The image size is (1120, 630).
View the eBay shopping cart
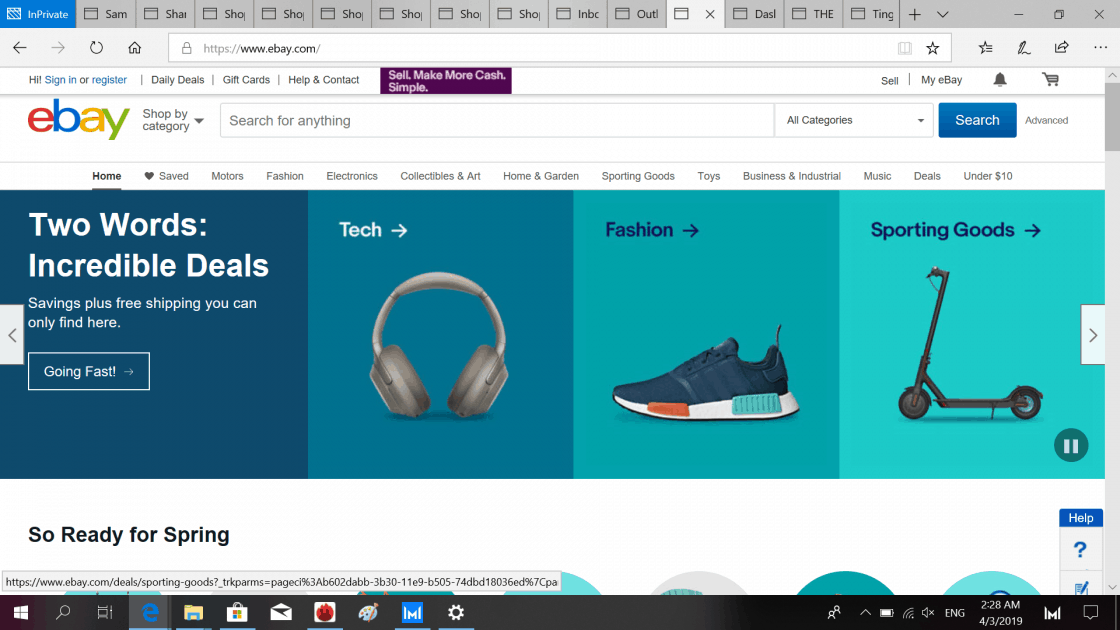pyautogui.click(x=1050, y=79)
